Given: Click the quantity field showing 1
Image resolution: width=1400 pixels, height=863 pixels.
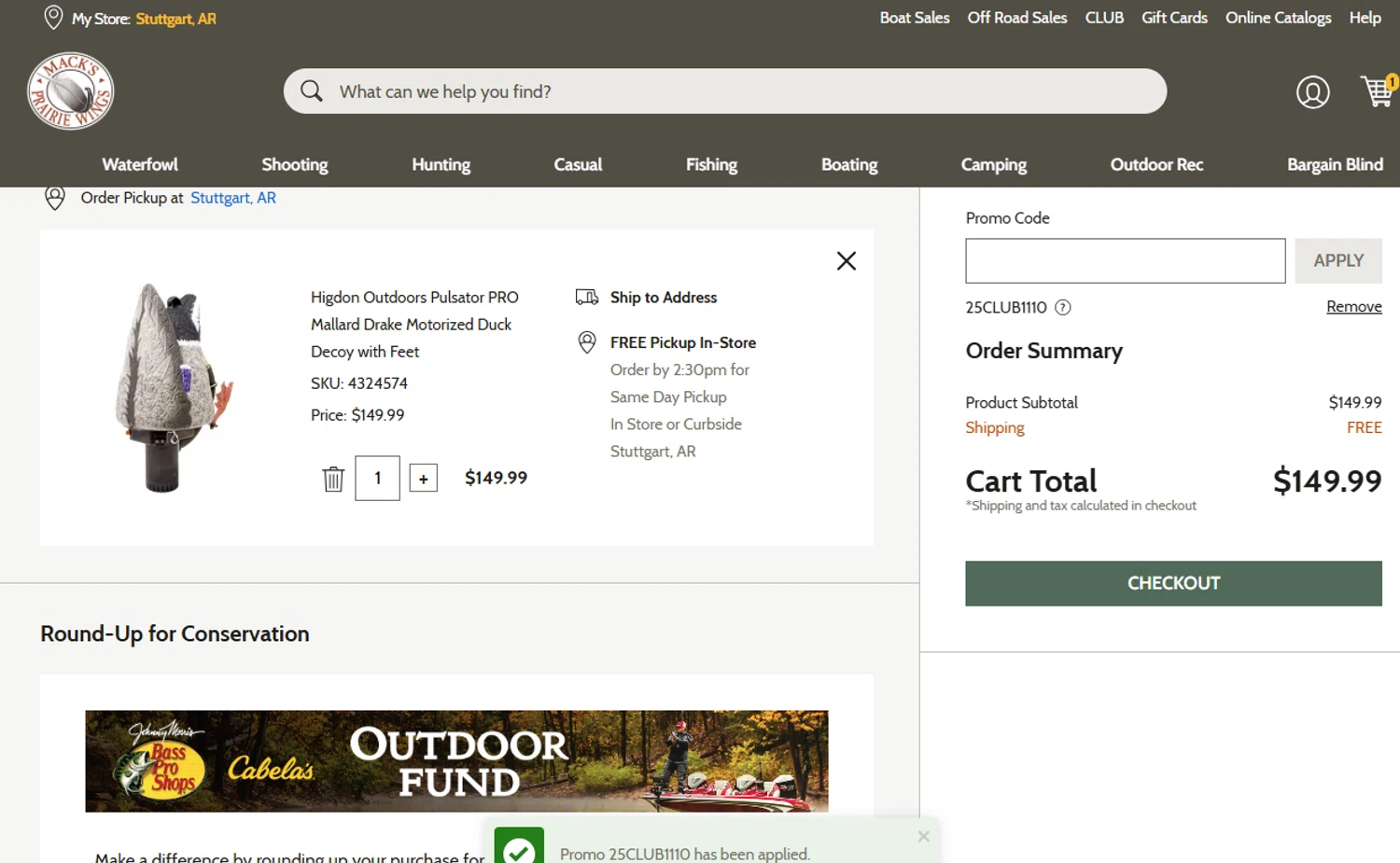Looking at the screenshot, I should pyautogui.click(x=377, y=478).
